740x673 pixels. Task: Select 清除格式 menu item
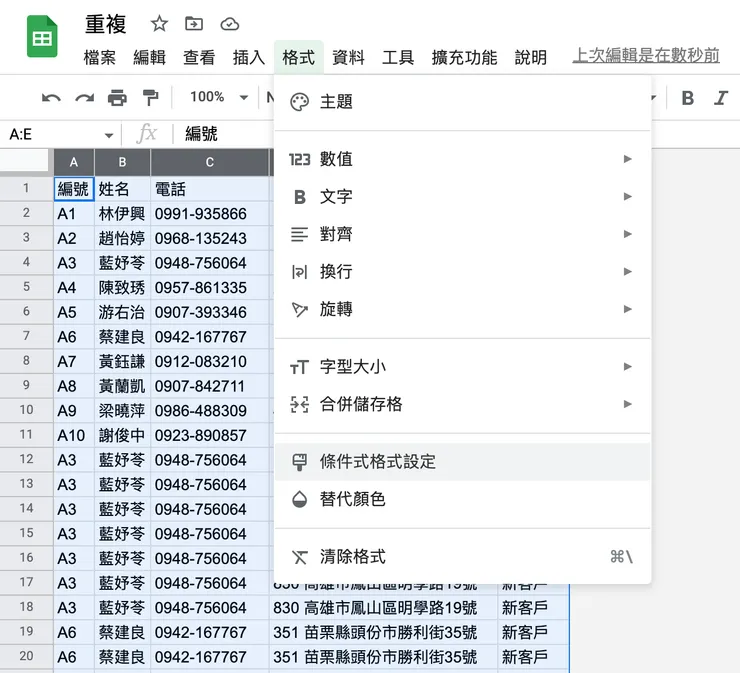coord(462,557)
